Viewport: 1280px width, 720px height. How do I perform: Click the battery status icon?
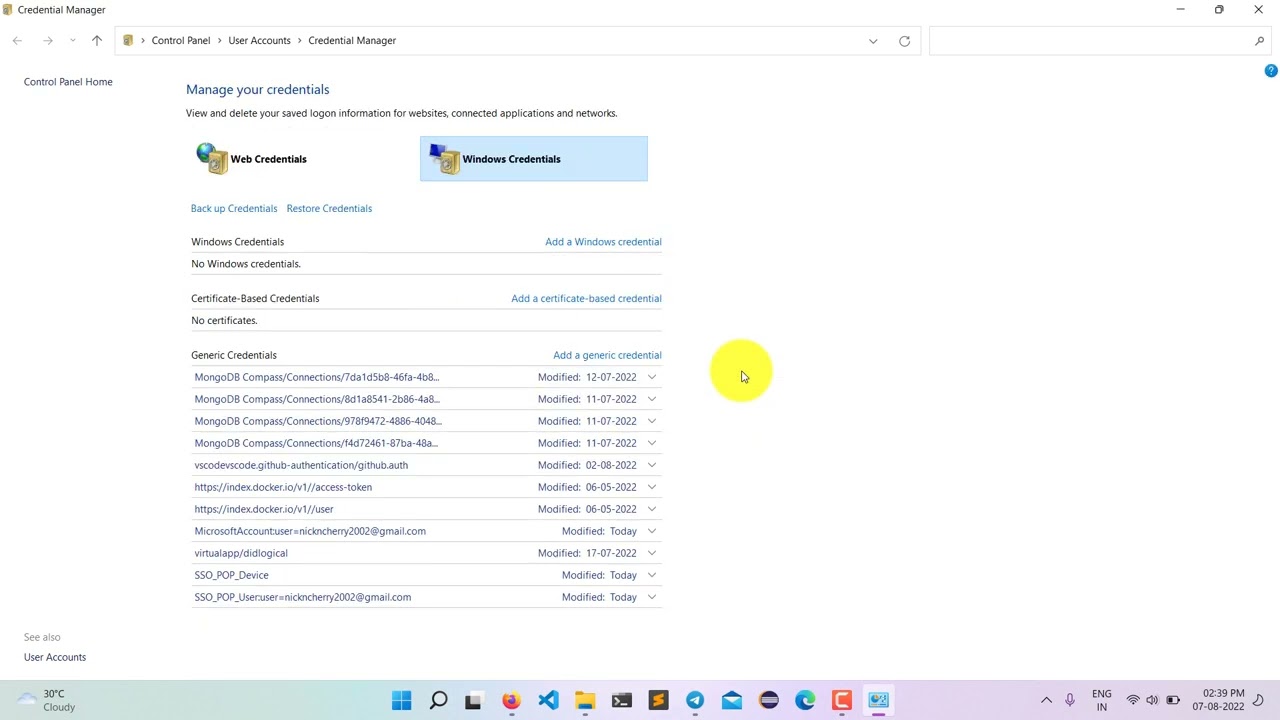1173,700
